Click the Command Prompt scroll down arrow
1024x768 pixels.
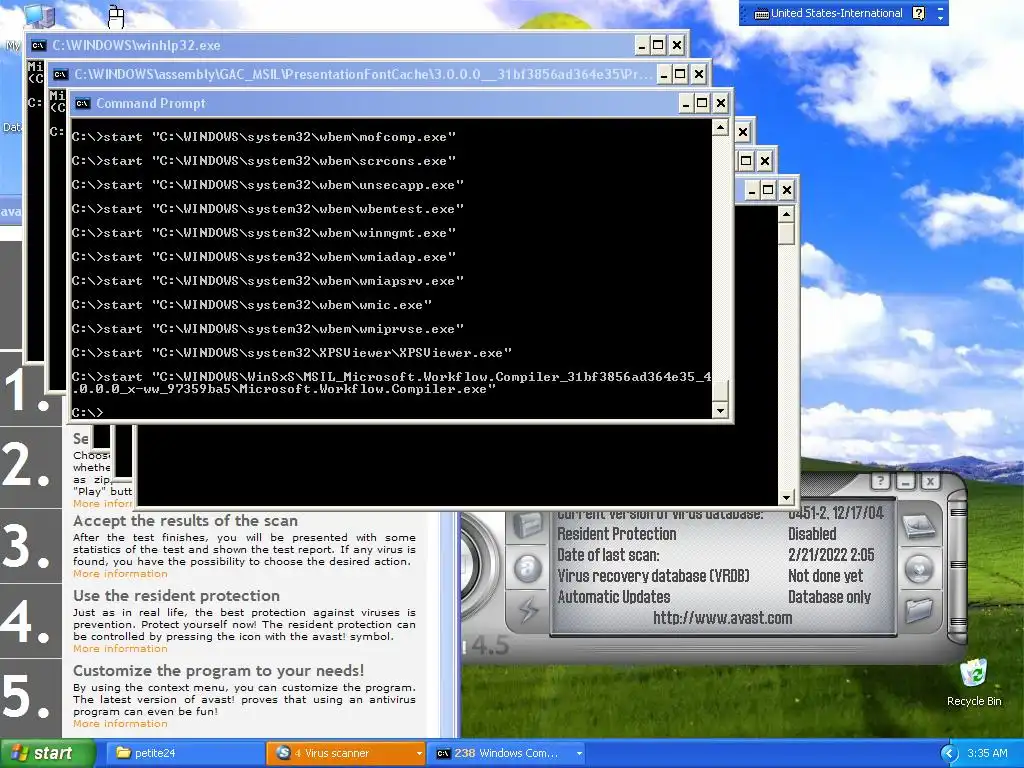(720, 411)
